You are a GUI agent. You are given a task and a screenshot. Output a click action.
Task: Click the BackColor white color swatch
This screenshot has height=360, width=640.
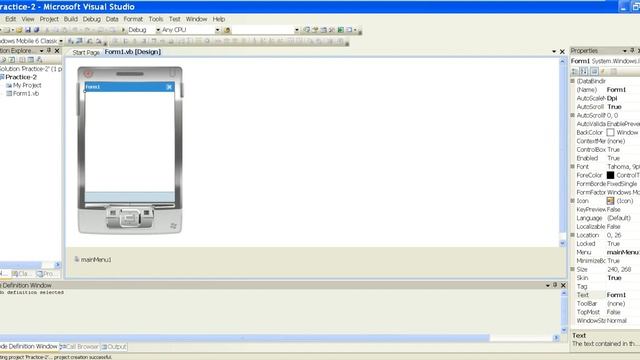pyautogui.click(x=610, y=132)
